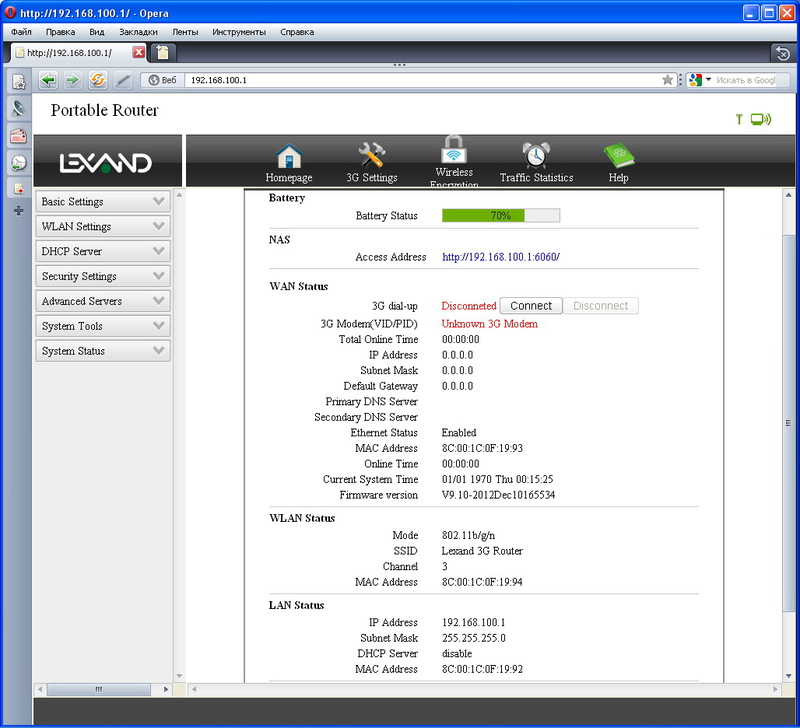Open the Вид menu

click(96, 32)
